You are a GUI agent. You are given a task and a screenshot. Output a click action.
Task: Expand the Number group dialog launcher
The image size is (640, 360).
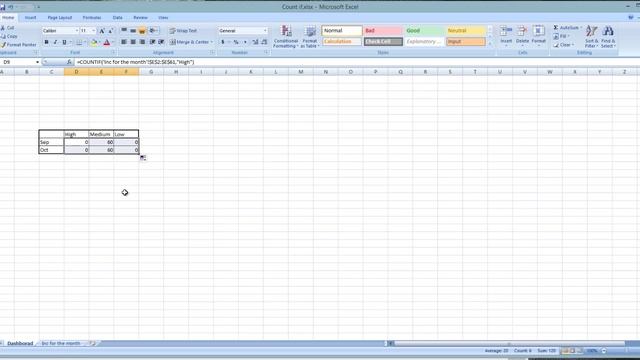(266, 53)
